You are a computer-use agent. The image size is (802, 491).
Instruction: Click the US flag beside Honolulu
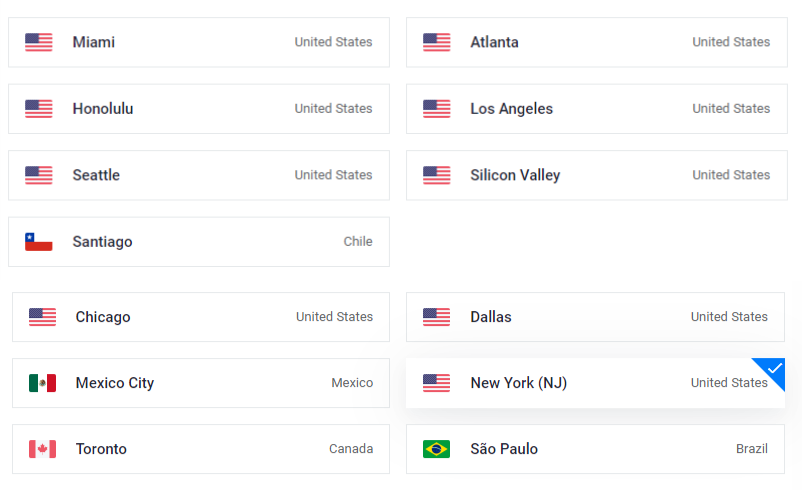pos(39,108)
